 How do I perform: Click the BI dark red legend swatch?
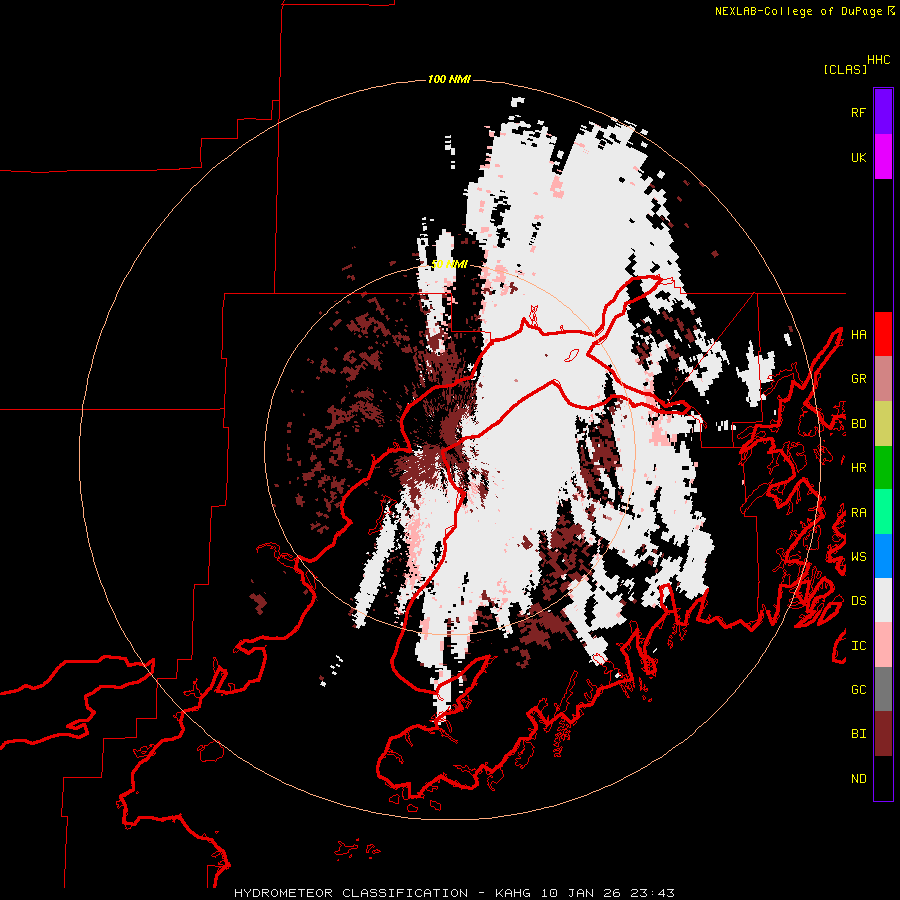click(x=883, y=734)
